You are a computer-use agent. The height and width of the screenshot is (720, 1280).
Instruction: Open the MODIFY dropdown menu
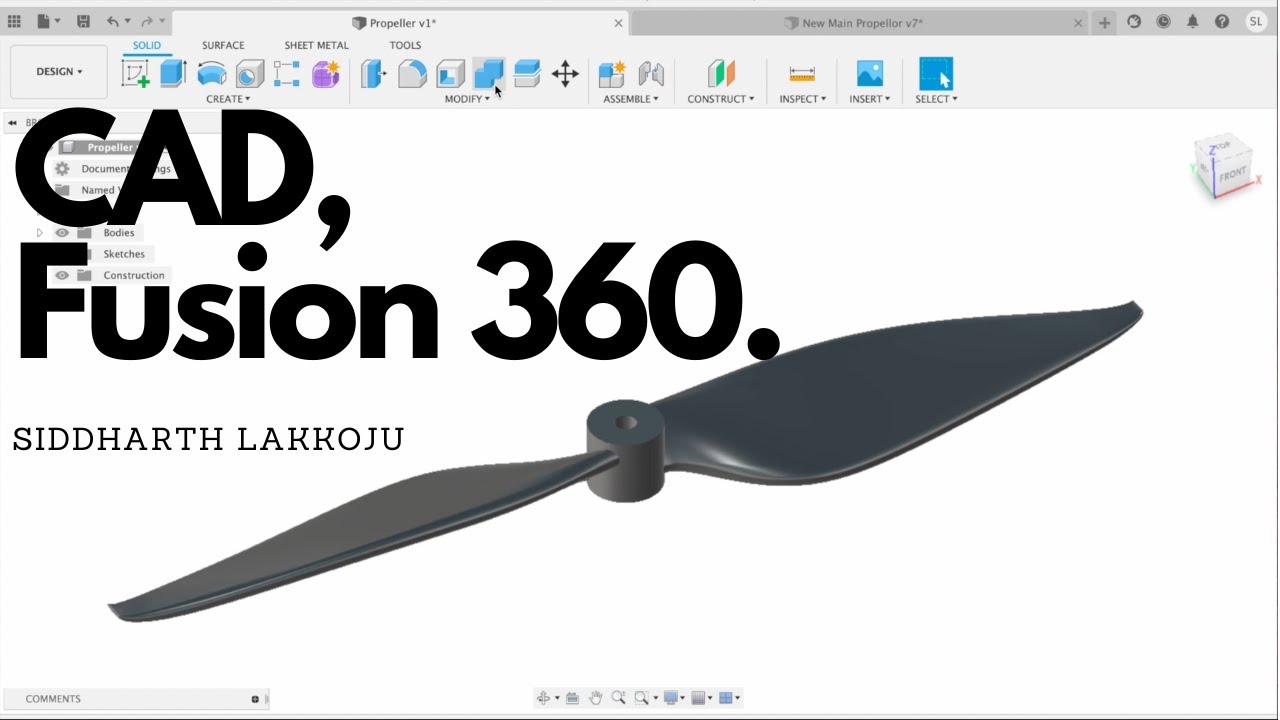[x=467, y=99]
